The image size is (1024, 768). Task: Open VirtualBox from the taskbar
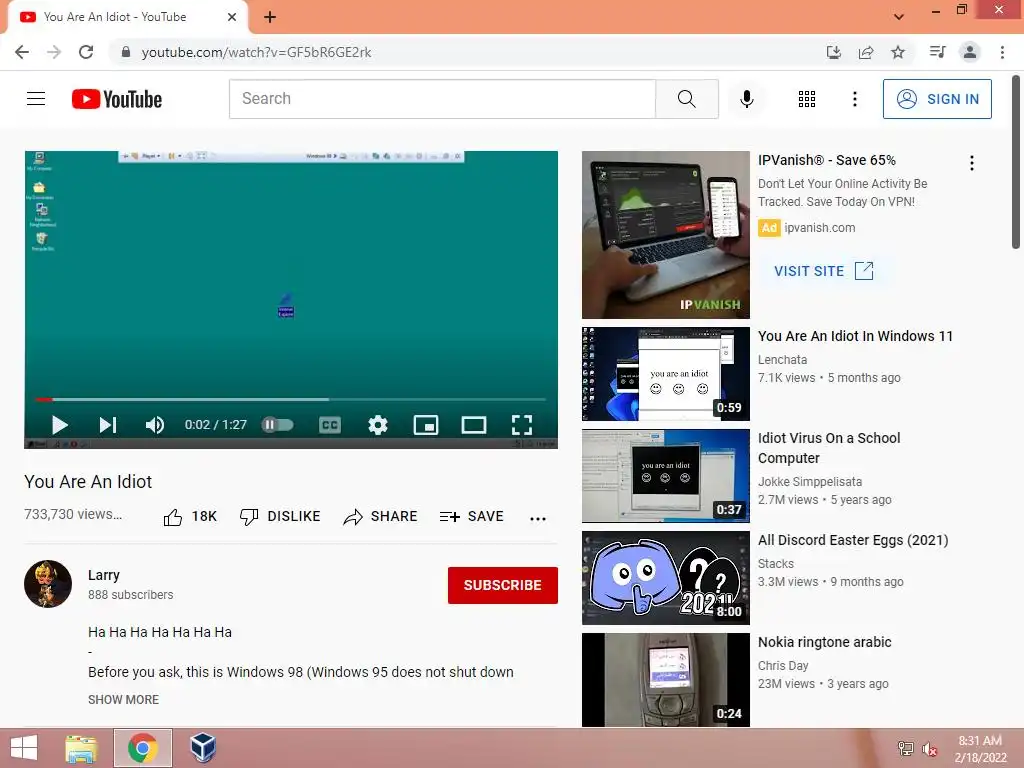pos(203,748)
